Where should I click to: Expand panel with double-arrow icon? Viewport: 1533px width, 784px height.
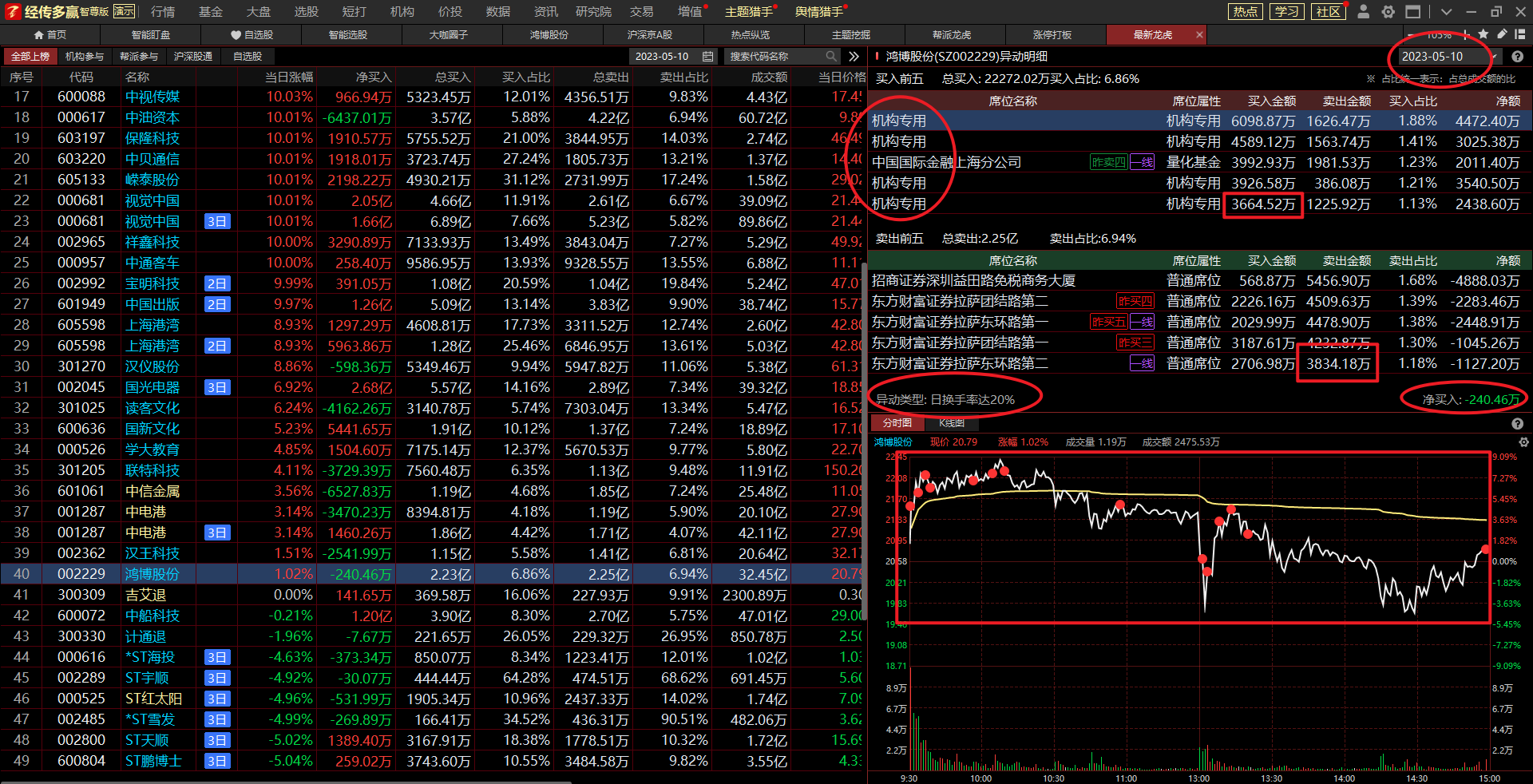coord(854,57)
